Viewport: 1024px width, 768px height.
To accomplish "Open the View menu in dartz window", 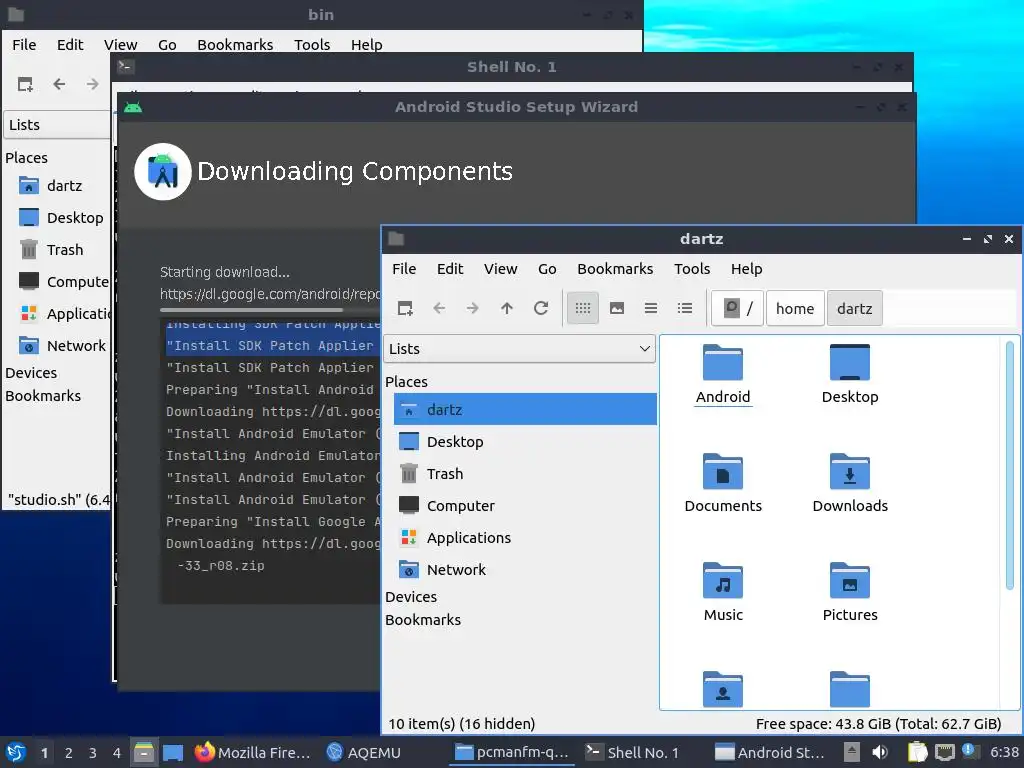I will point(500,269).
